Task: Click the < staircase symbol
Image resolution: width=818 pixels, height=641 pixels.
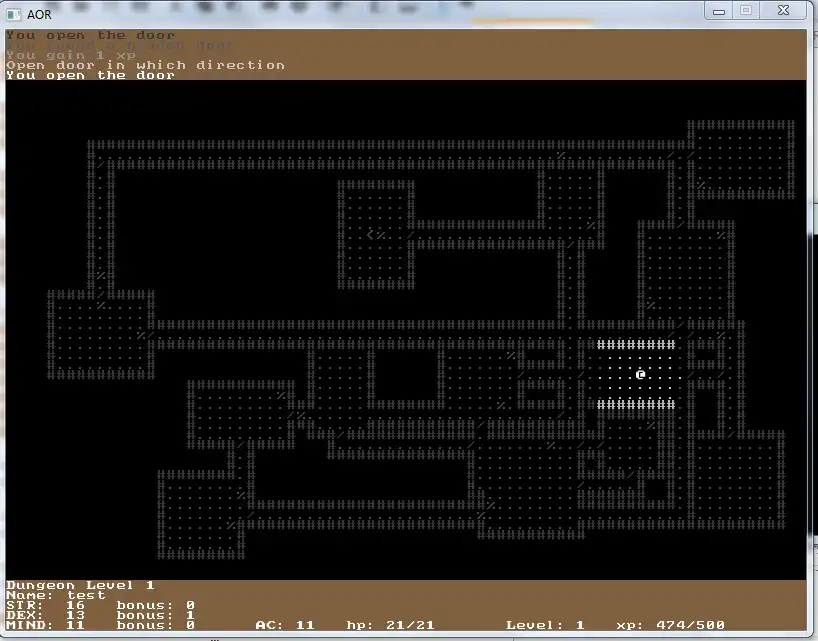Action: [370, 235]
